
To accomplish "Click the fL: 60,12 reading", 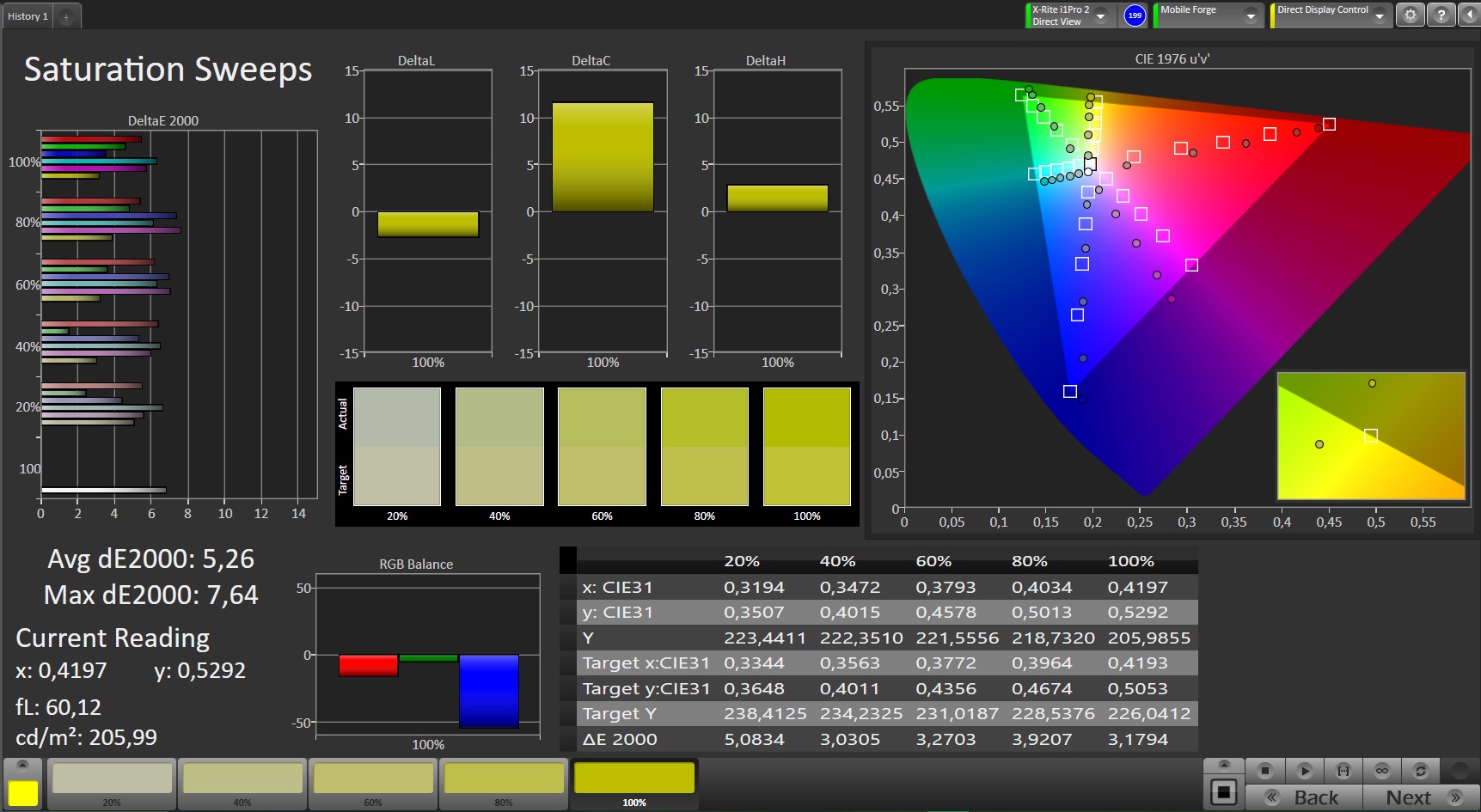I will click(x=58, y=707).
